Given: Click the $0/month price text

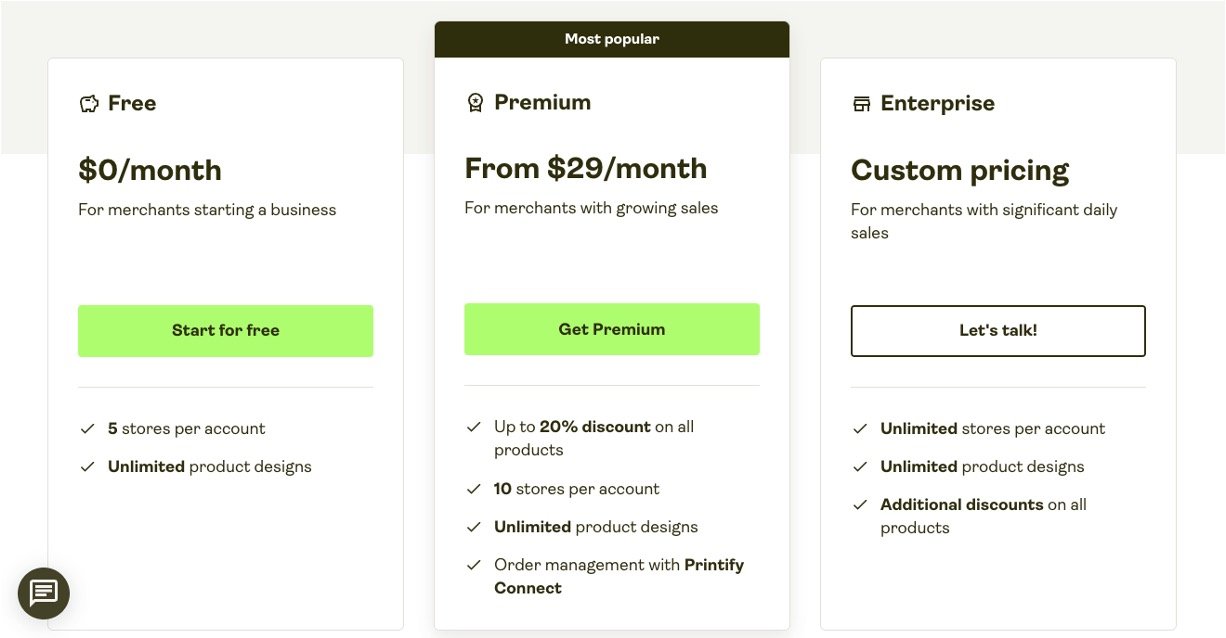Looking at the screenshot, I should (150, 170).
